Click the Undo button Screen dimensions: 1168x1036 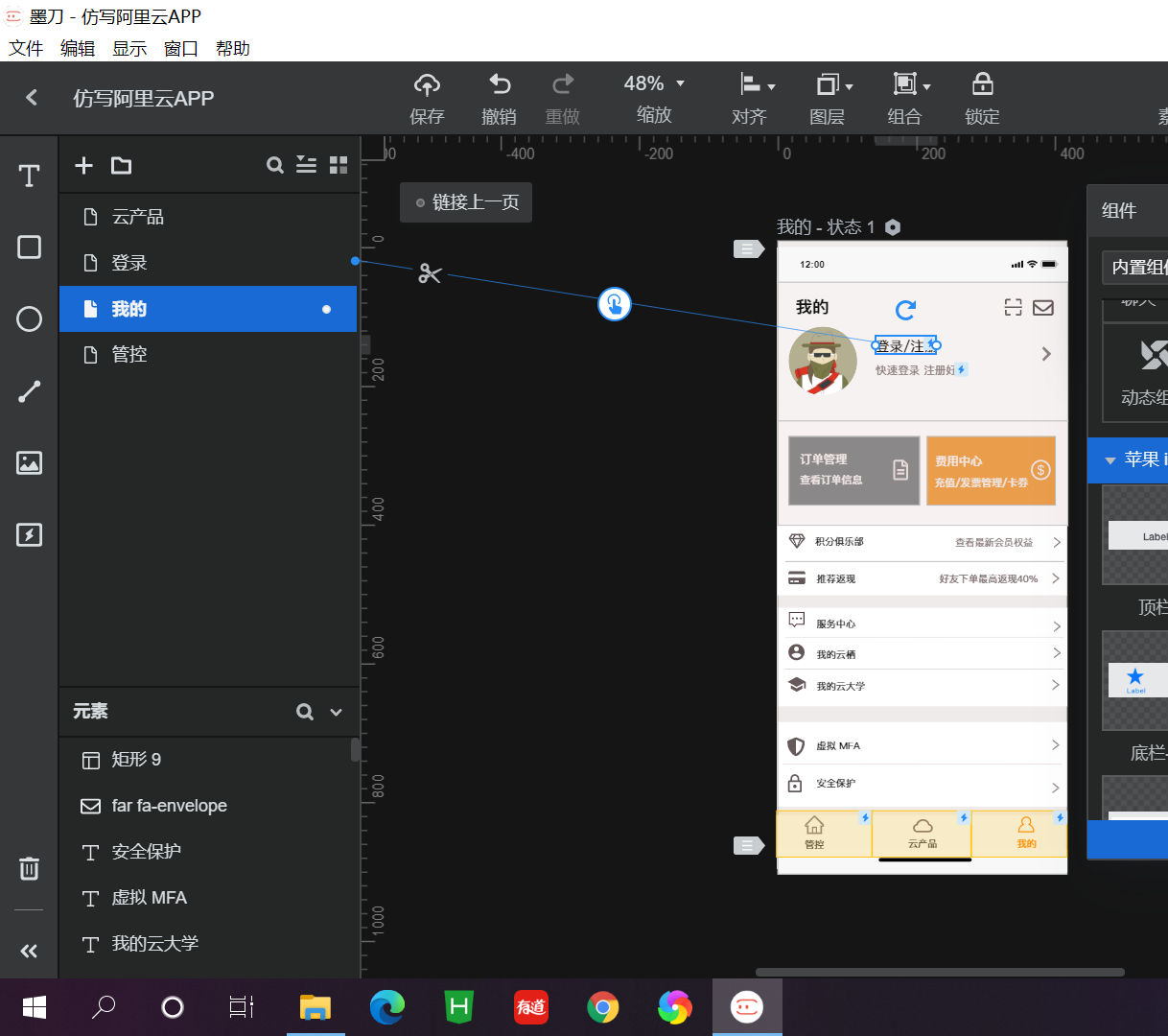click(x=500, y=84)
